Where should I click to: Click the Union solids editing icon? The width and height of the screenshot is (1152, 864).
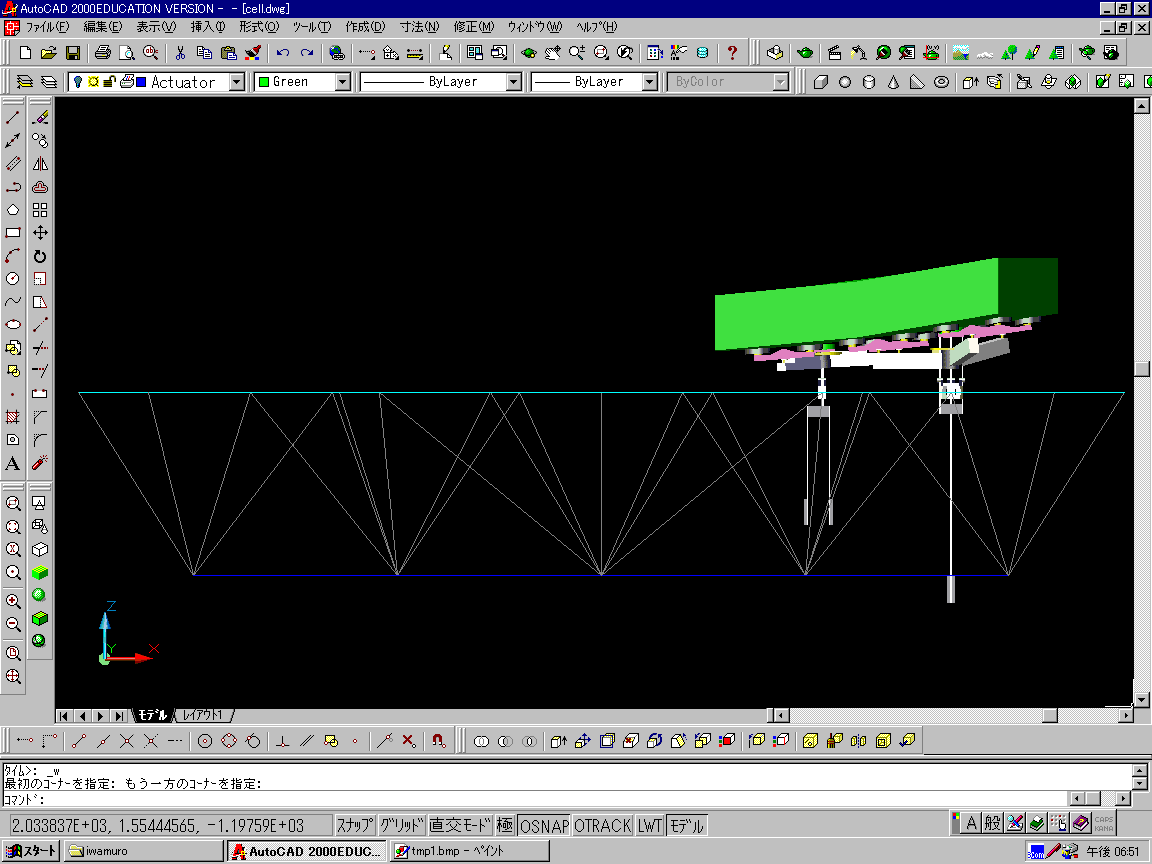click(481, 741)
